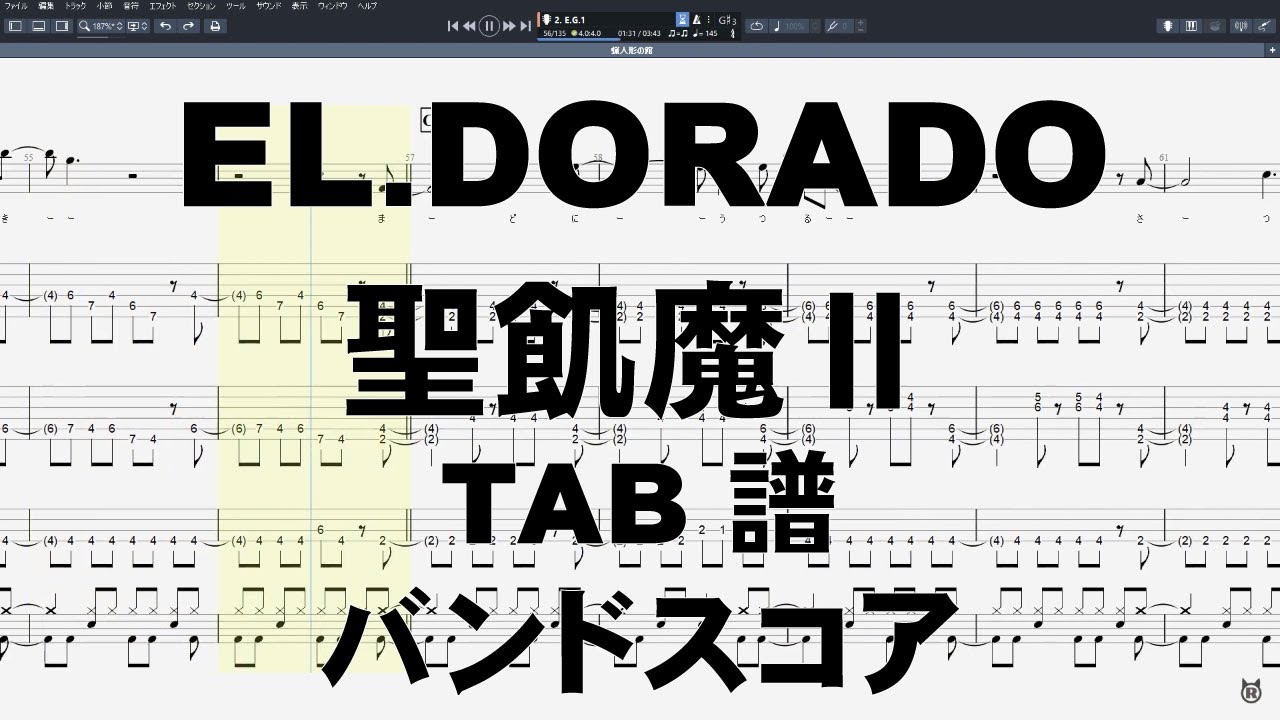Open the line-in guitar cable input

[x=1264, y=26]
